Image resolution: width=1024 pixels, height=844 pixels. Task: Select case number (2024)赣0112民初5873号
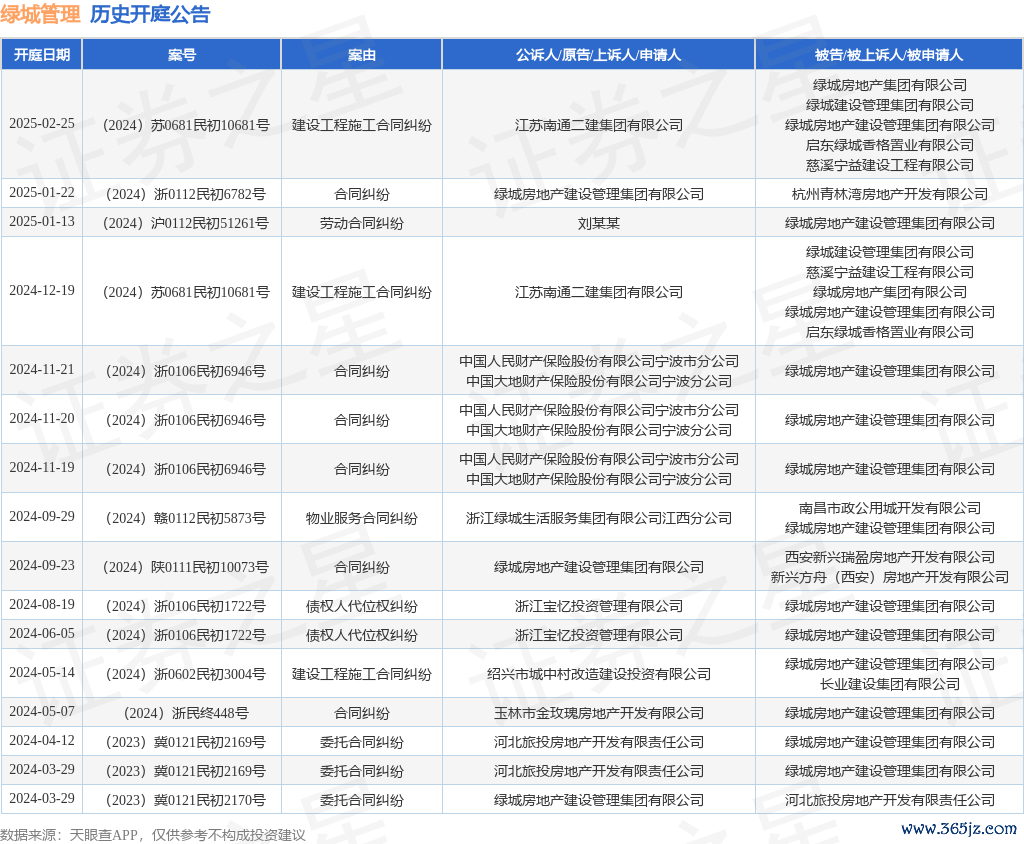[185, 518]
